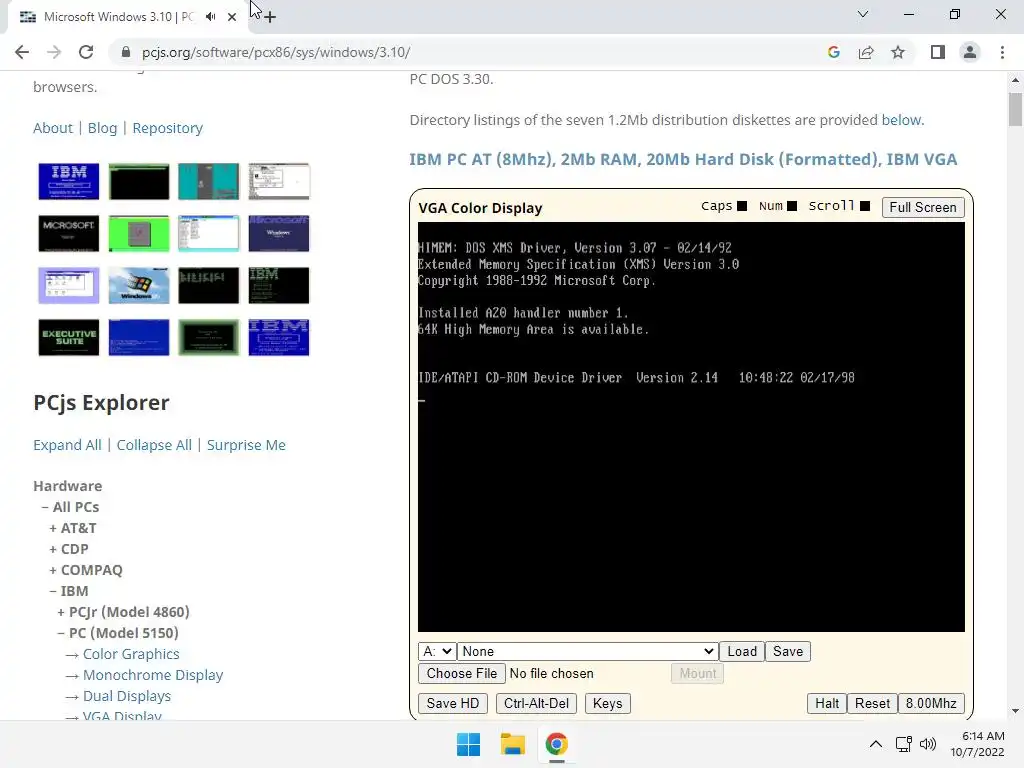1024x768 pixels.
Task: Expand the COMPAQ tree node
Action: click(86, 569)
